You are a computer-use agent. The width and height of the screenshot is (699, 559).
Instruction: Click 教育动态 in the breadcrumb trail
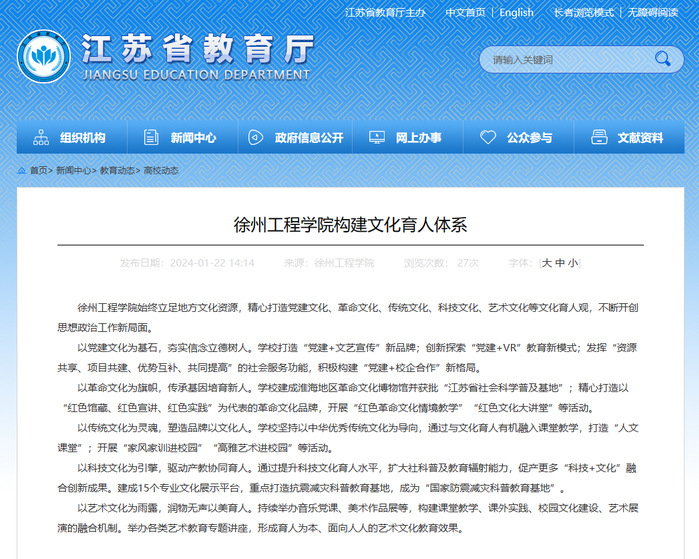[x=117, y=171]
